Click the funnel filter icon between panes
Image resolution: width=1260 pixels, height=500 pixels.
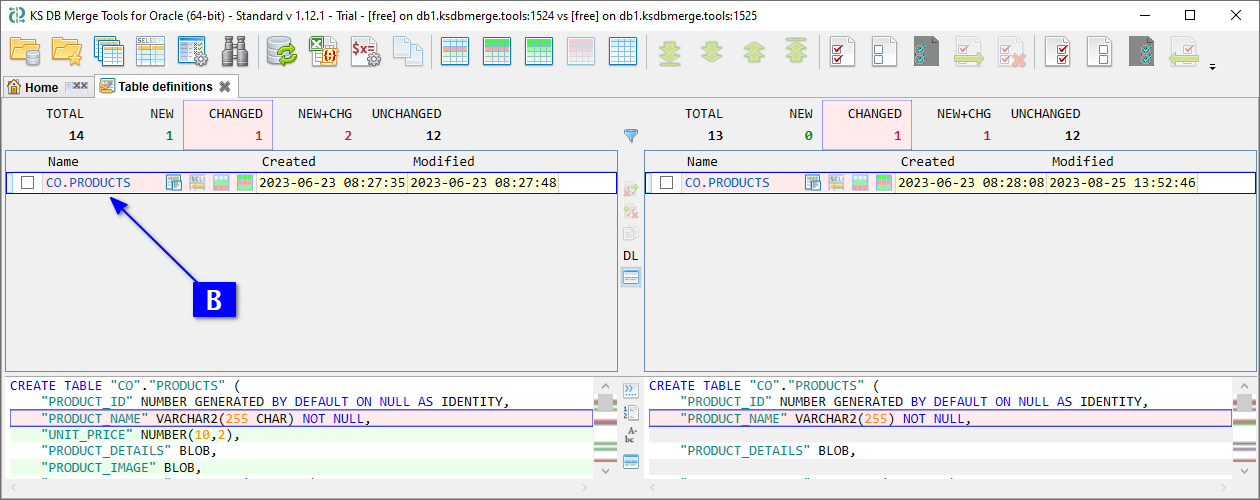coord(630,135)
